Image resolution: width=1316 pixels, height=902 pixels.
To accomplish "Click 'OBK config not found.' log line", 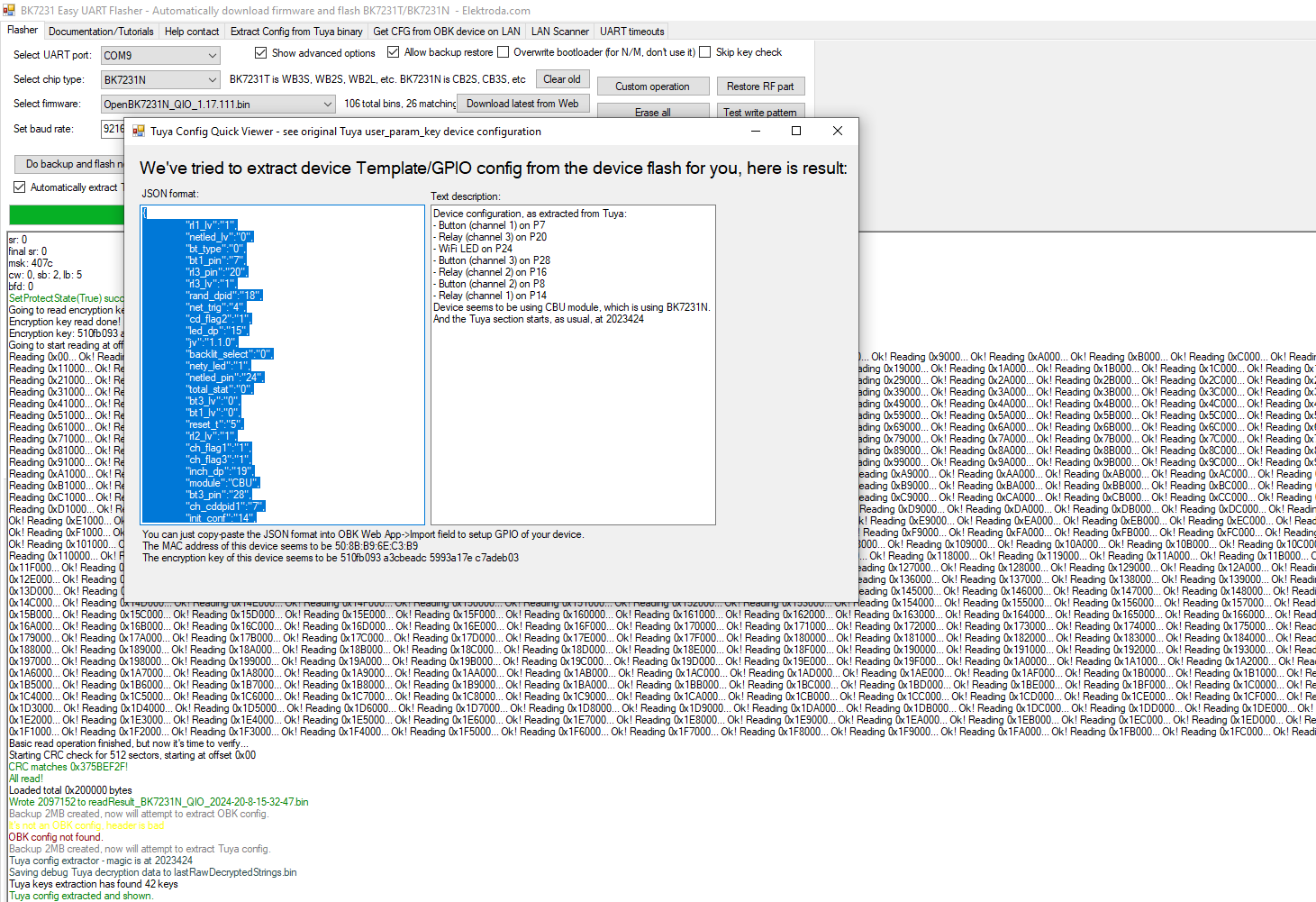I will pyautogui.click(x=56, y=837).
